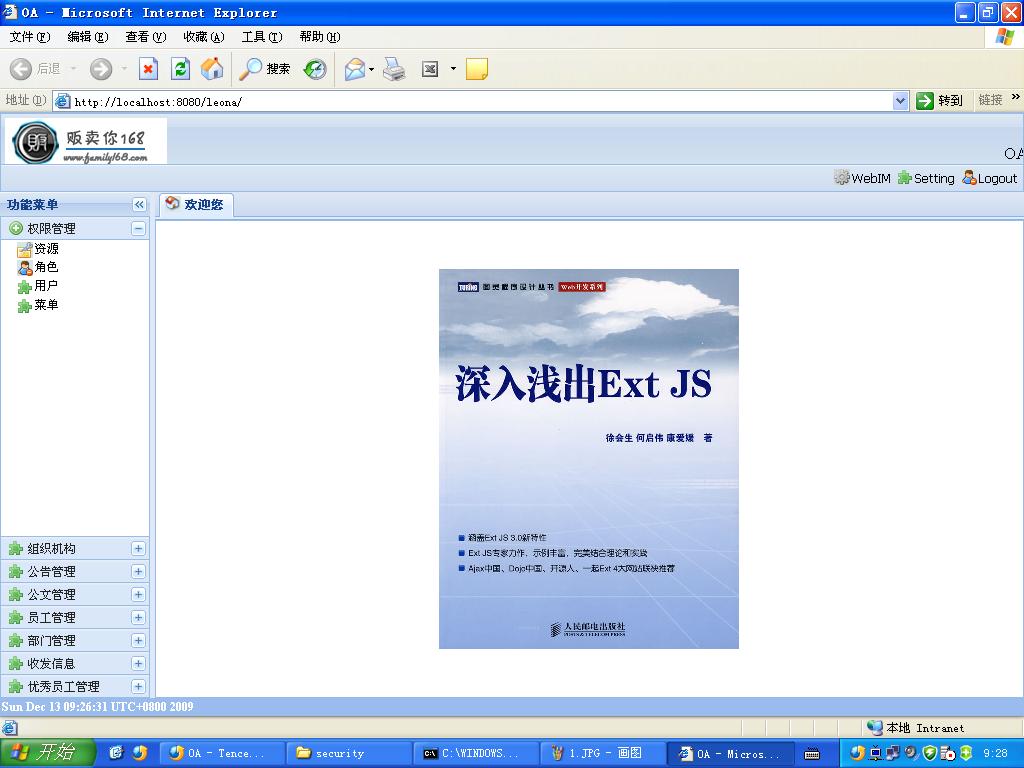Select 菜单 in the tree

click(x=46, y=304)
